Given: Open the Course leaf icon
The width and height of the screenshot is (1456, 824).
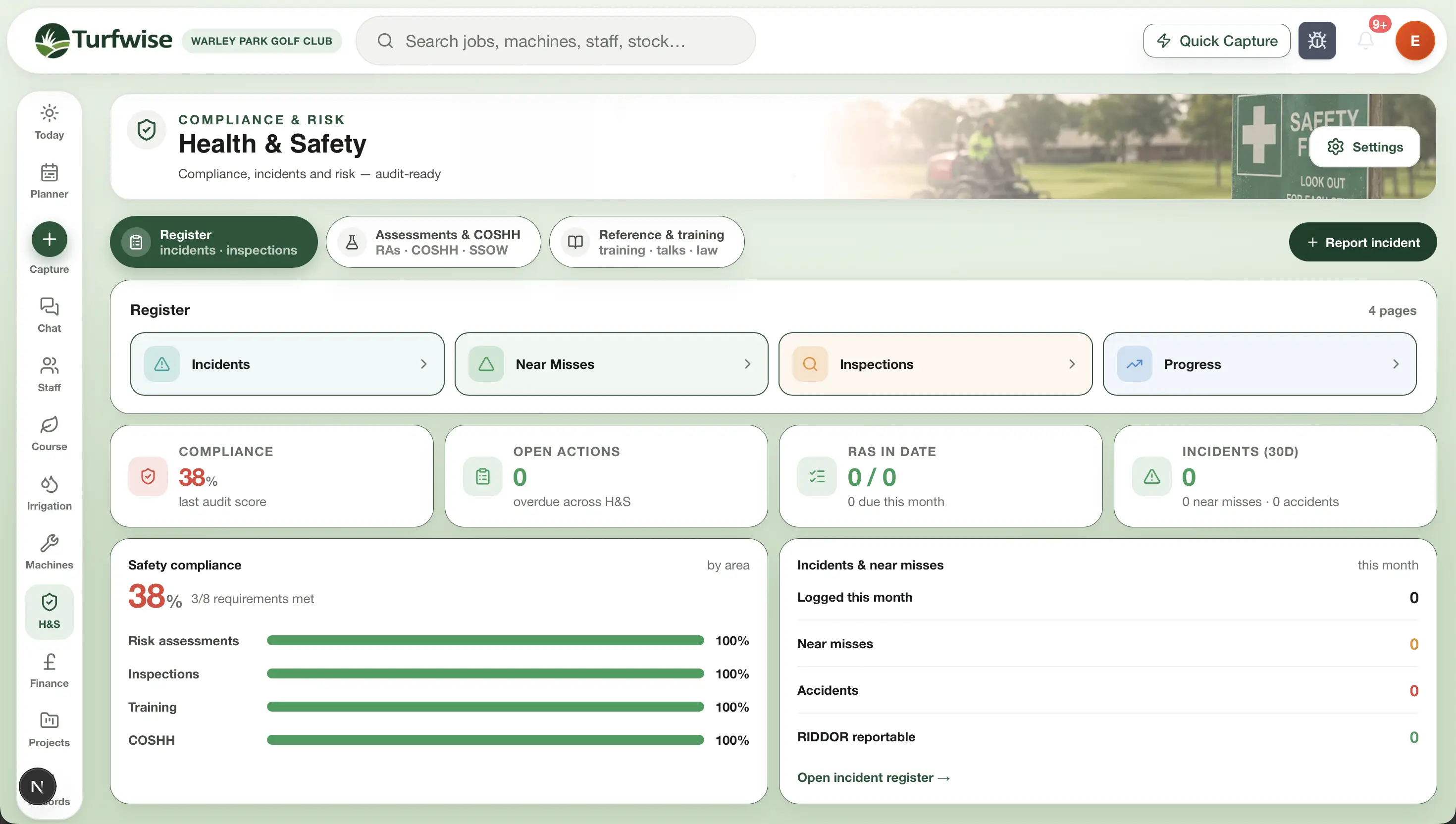Looking at the screenshot, I should pyautogui.click(x=49, y=425).
